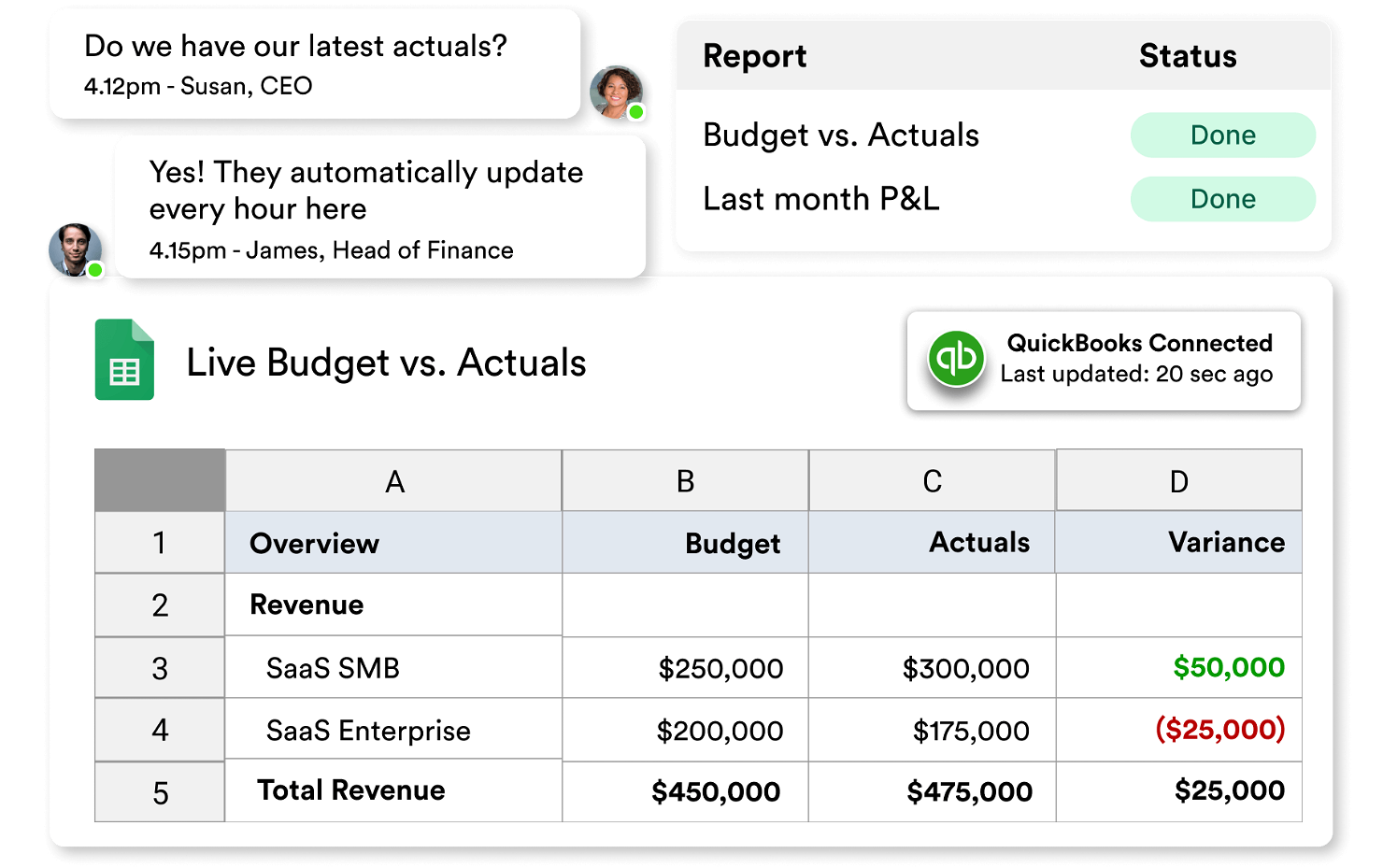
Task: Open the Last month P&L report
Action: click(x=1004, y=199)
